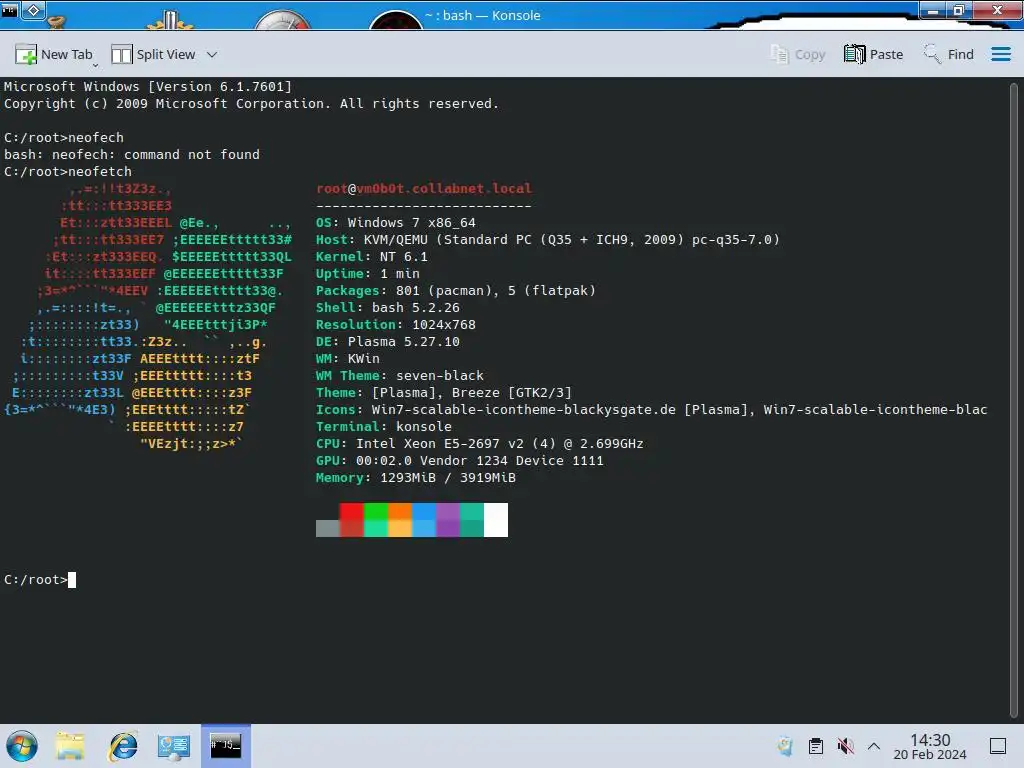Click the hostname vm0b0t.collabnet.local text
Viewport: 1024px width, 768px height.
click(x=444, y=189)
